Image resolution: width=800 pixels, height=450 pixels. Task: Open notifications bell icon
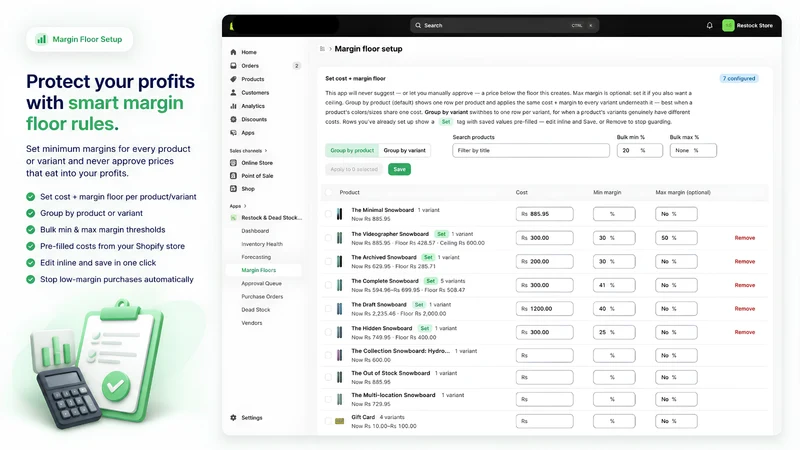(709, 25)
